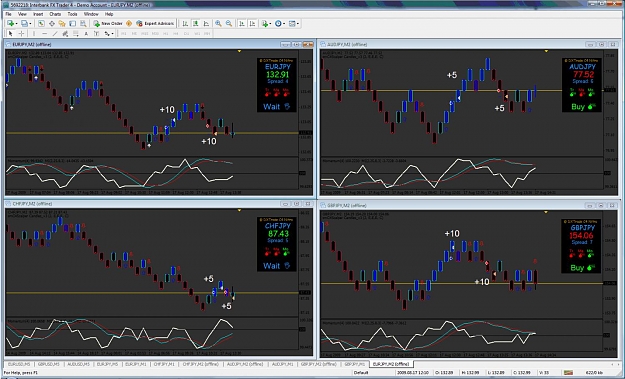Select the Crosshair tool
The image size is (625, 379).
pyautogui.click(x=21, y=33)
